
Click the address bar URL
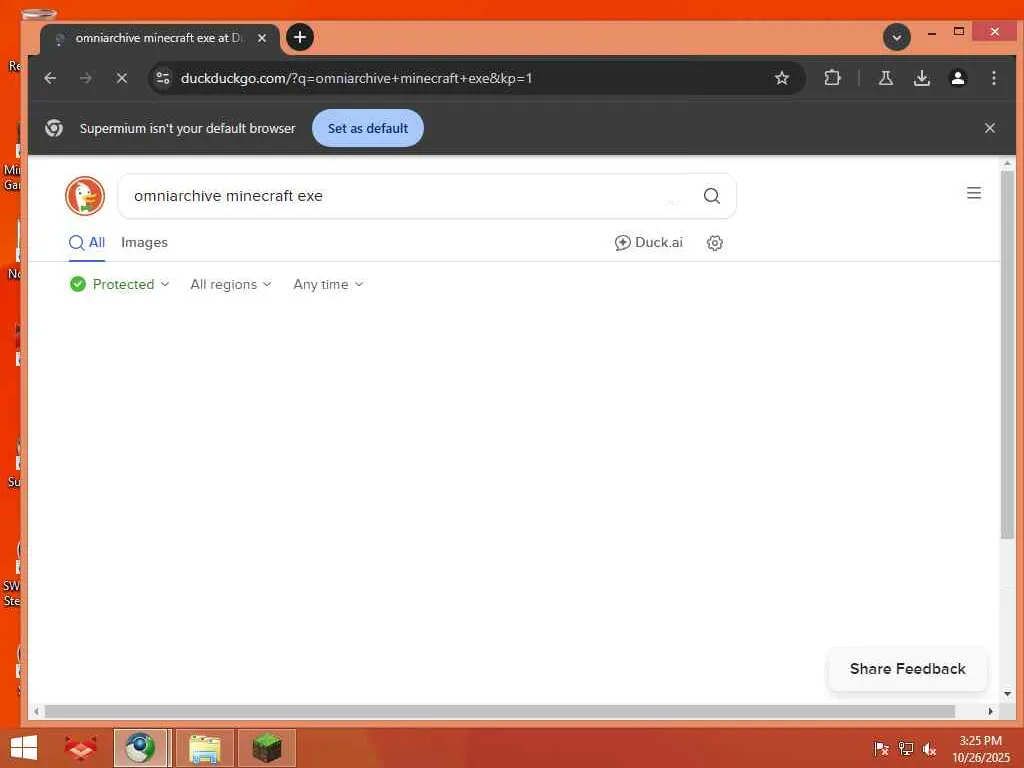click(x=357, y=78)
